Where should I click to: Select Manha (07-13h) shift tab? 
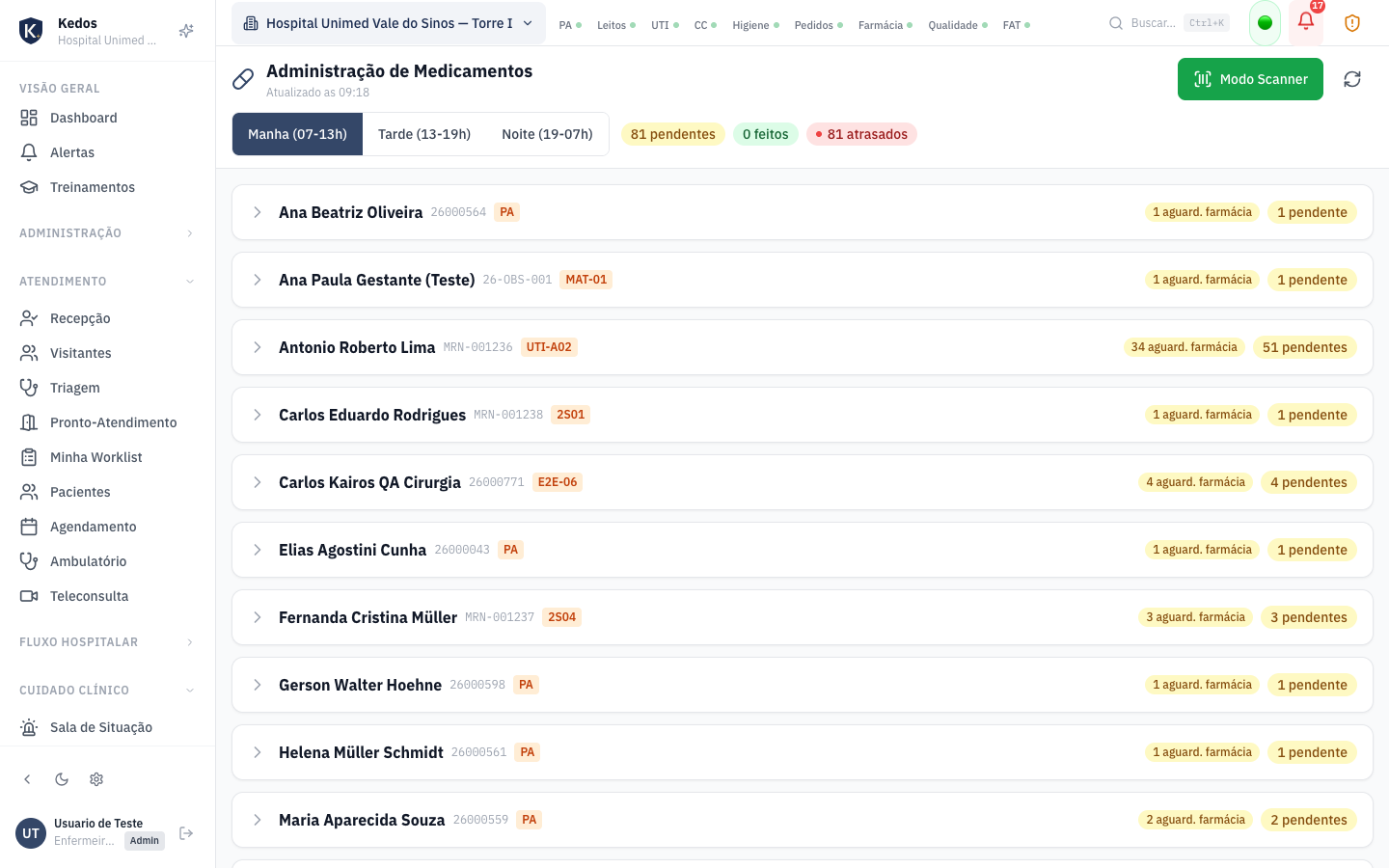(x=297, y=134)
